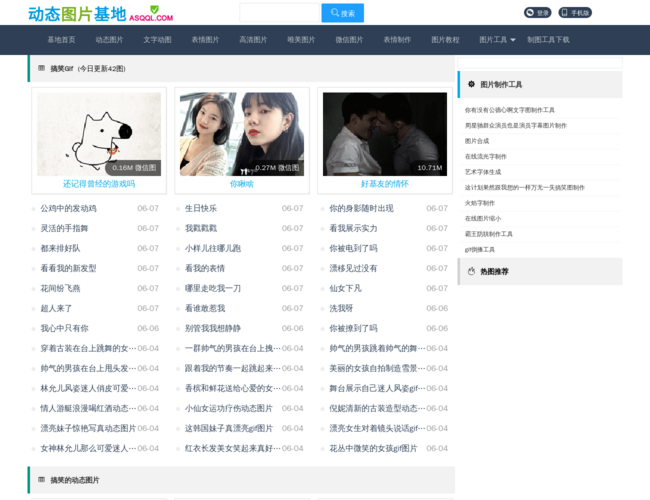Open the cartoon dog GIF thumbnail
Viewport: 650px width, 500px height.
99,134
